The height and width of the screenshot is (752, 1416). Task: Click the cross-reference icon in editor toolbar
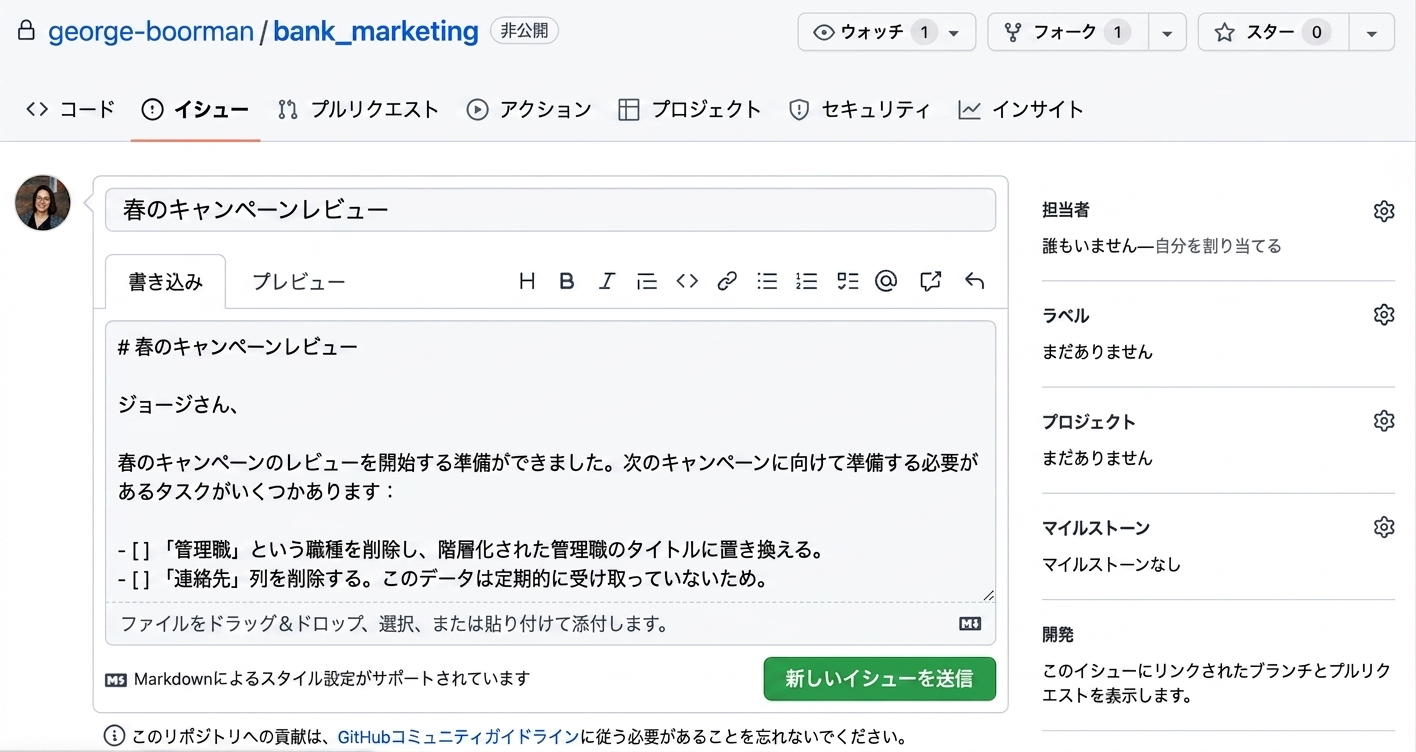tap(931, 281)
